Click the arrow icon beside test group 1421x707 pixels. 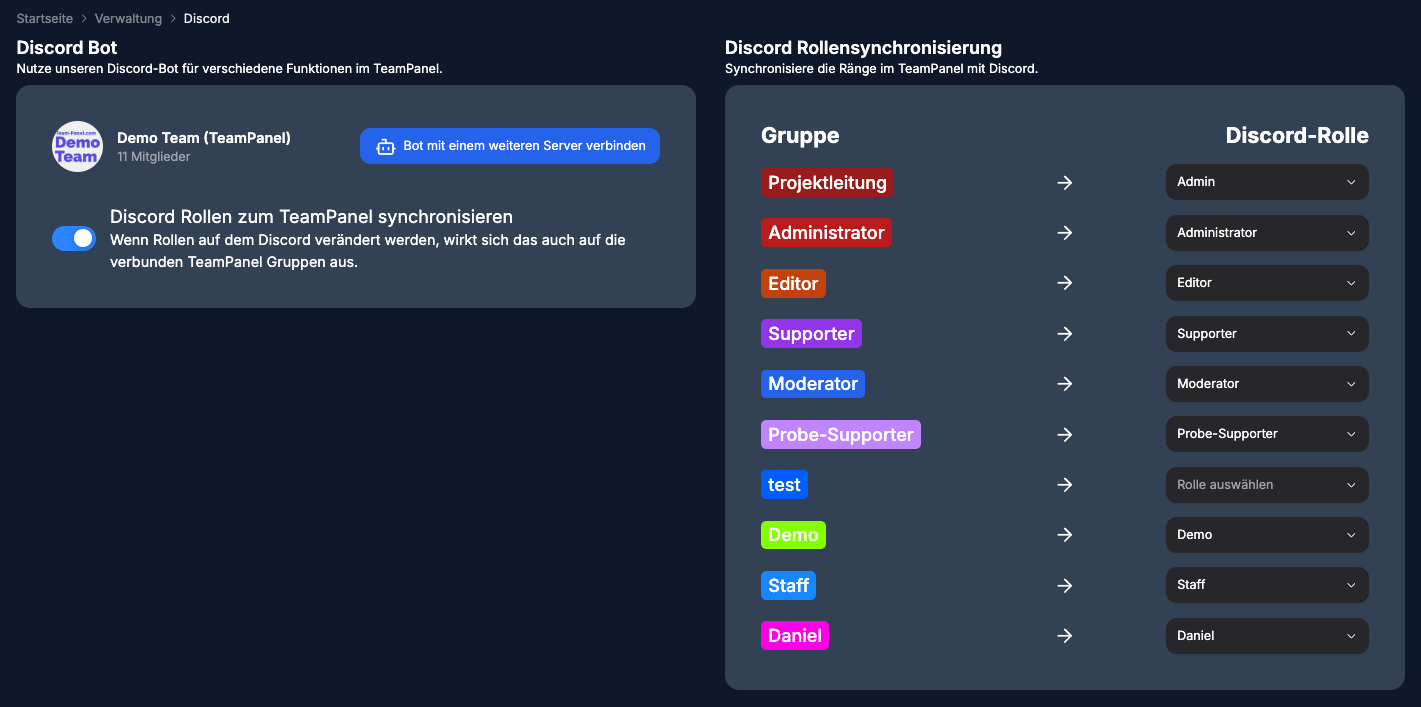1065,485
